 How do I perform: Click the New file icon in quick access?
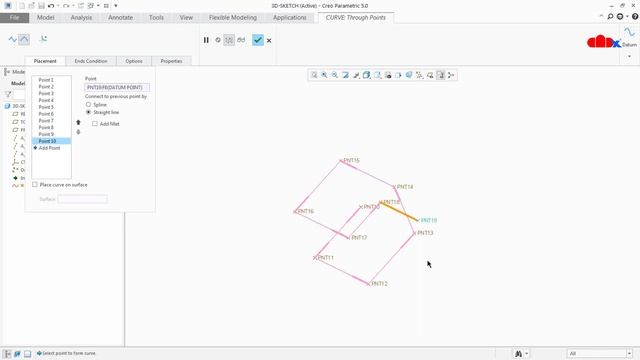point(22,6)
